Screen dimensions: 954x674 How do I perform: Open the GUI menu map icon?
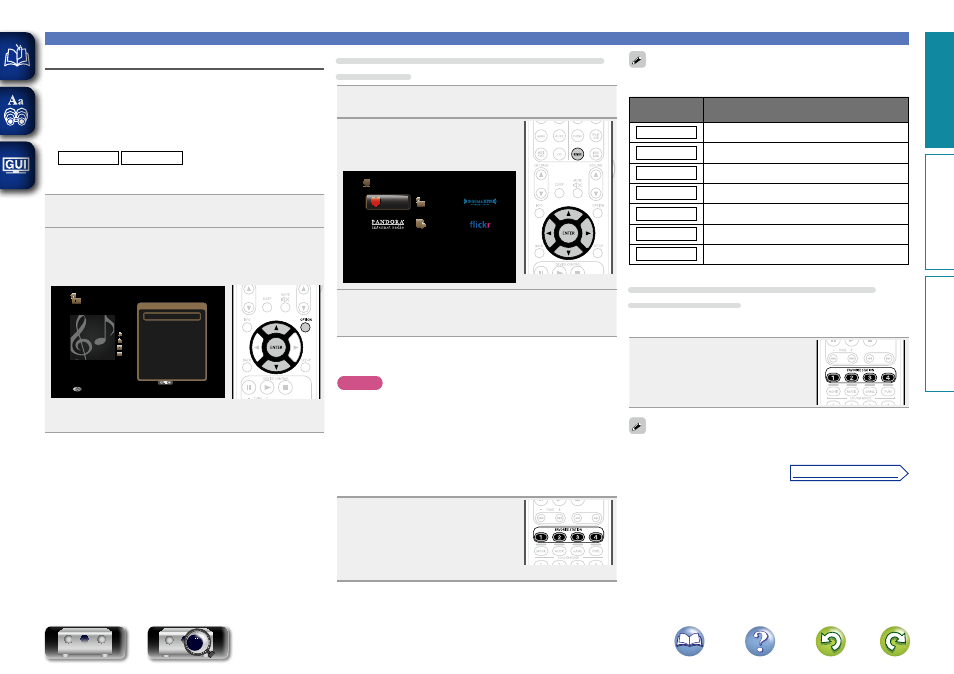point(20,165)
